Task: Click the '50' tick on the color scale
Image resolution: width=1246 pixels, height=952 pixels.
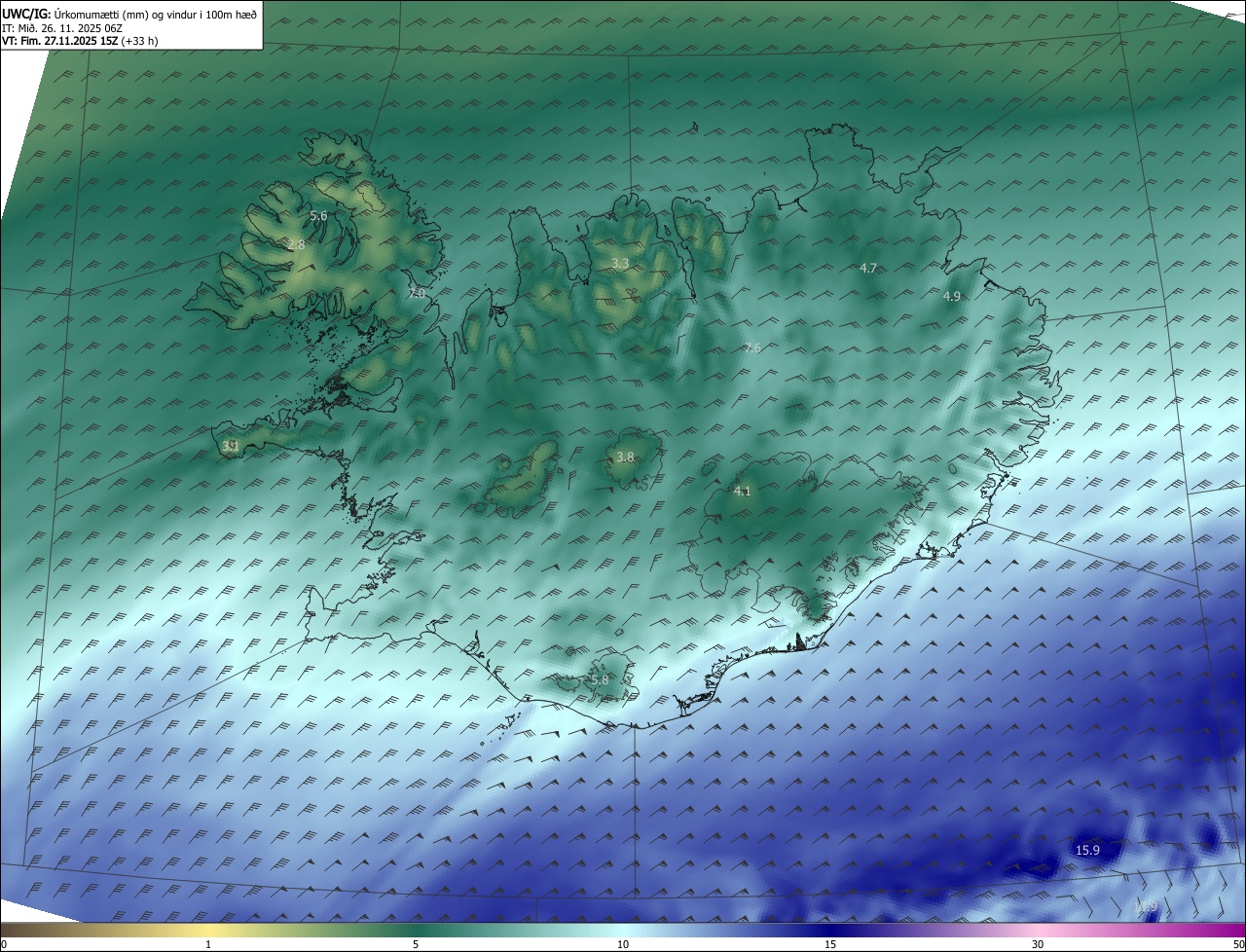Action: click(1238, 944)
